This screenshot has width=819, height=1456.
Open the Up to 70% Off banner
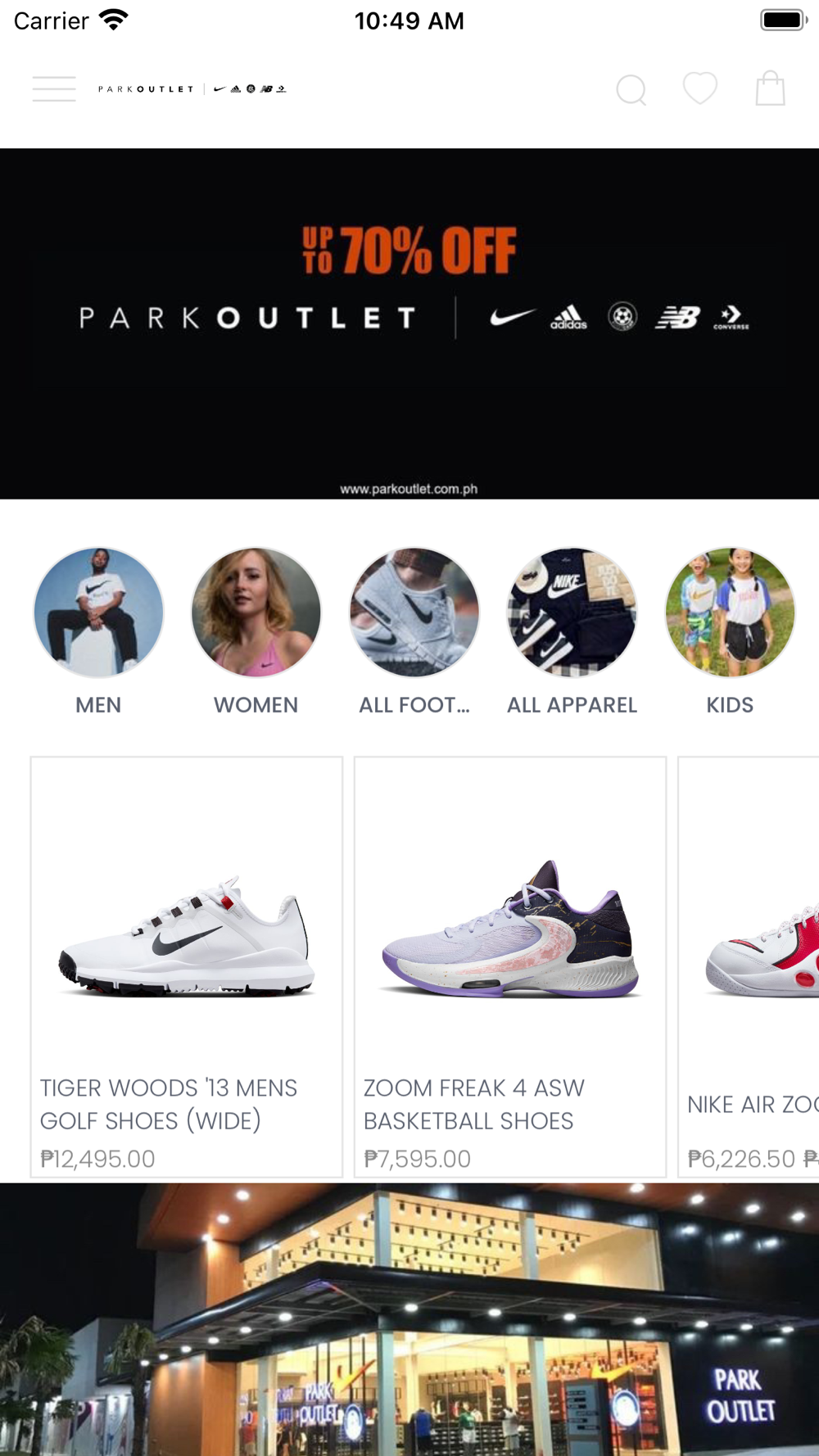(x=409, y=323)
